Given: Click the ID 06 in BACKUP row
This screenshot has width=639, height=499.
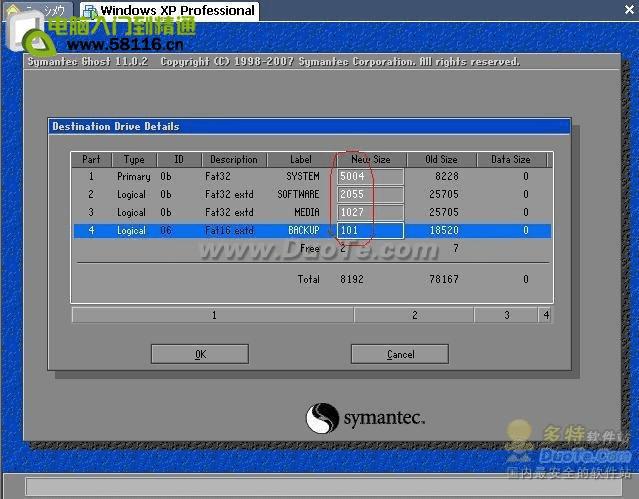Looking at the screenshot, I should pyautogui.click(x=165, y=230).
